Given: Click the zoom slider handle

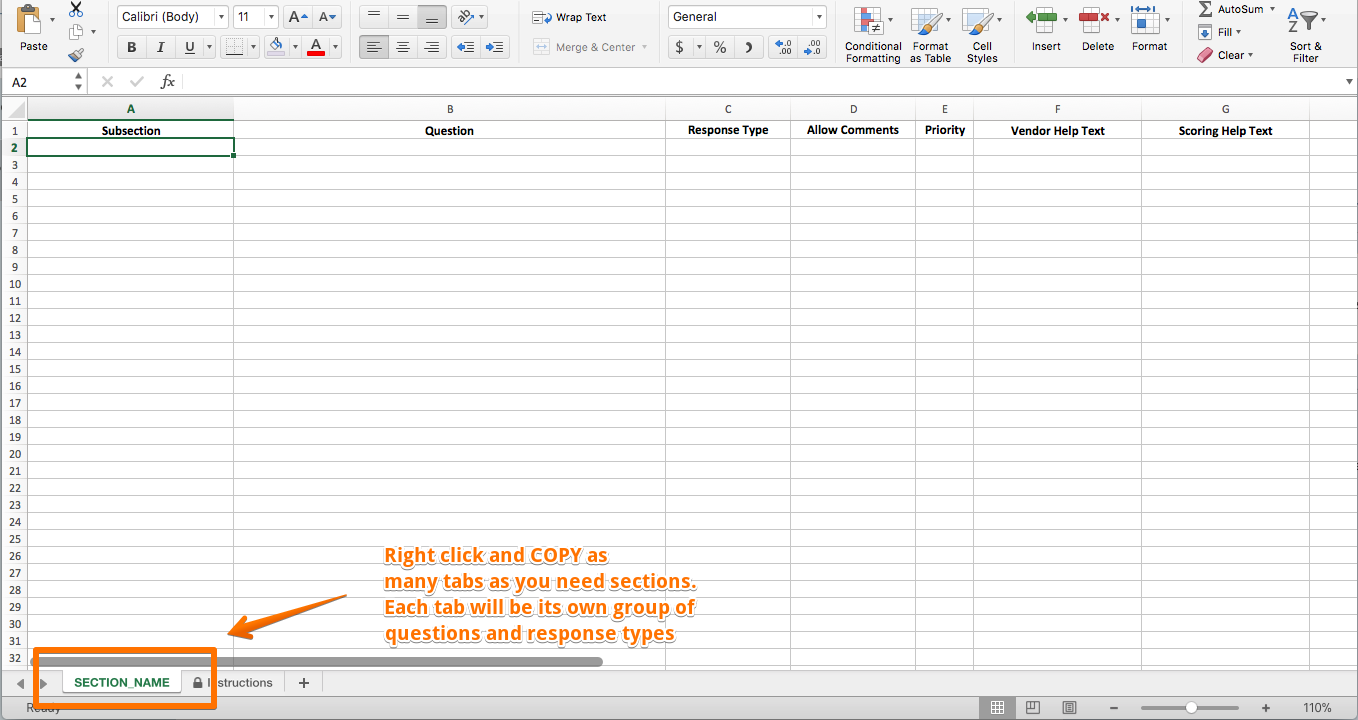Looking at the screenshot, I should pyautogui.click(x=1191, y=707).
